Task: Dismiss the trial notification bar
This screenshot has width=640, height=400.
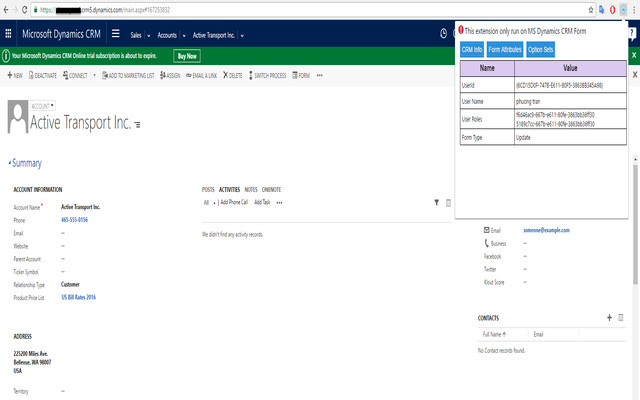Action: coord(634,55)
